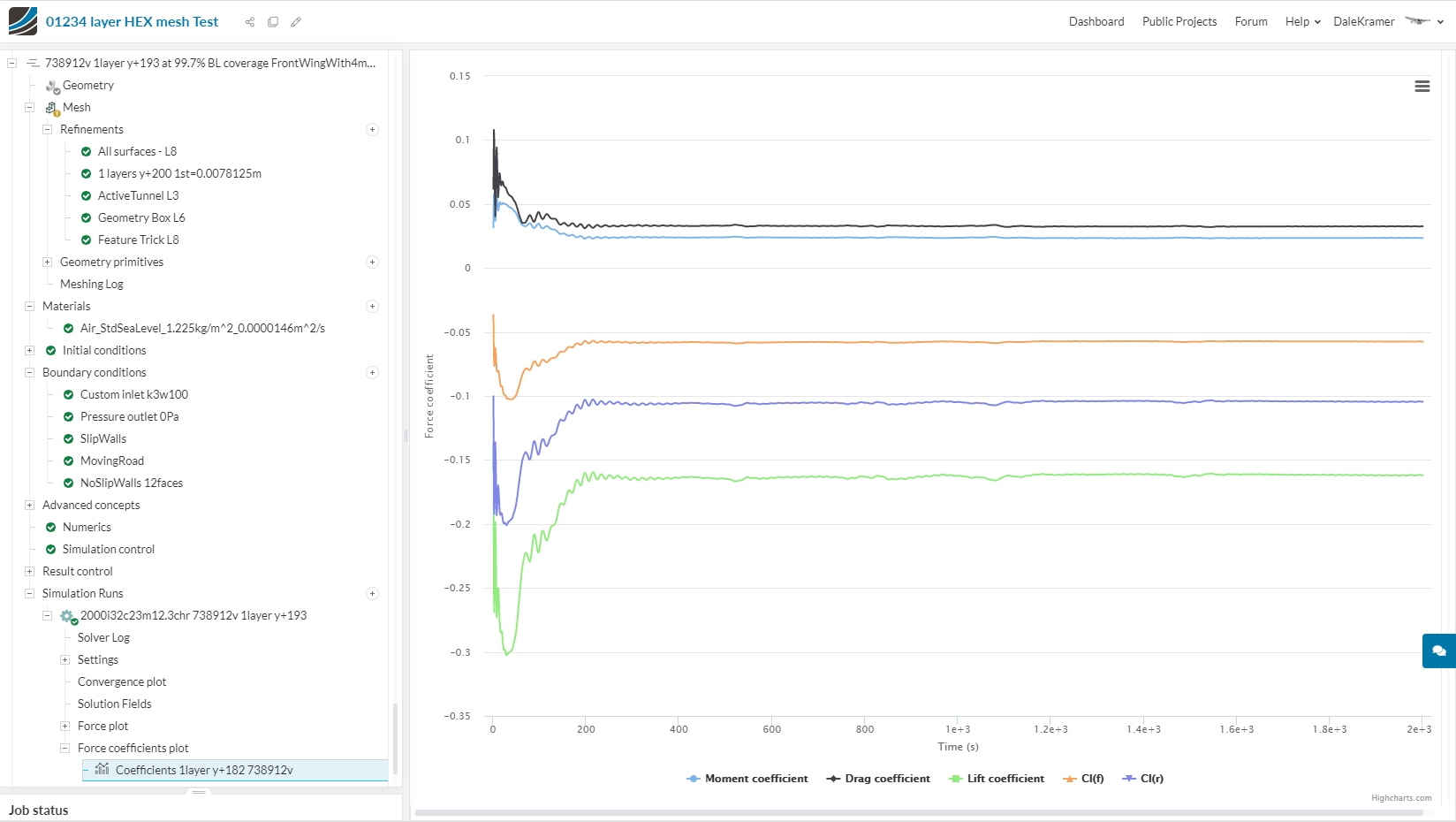Open project title 01234 layer HEX mesh Test
Screen dimensions: 1456x822
132,21
